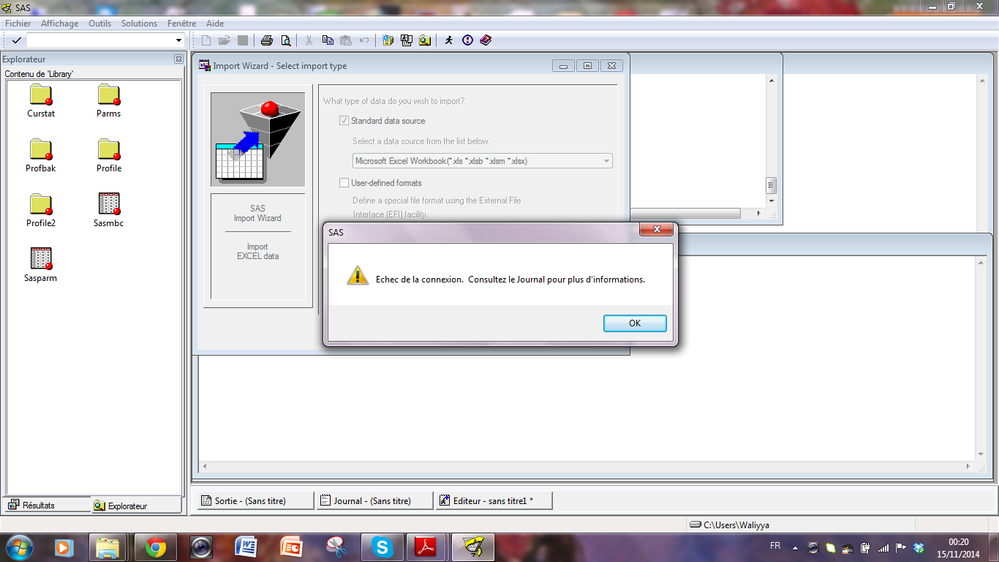Click the running man Submit icon
This screenshot has width=999, height=562.
(x=449, y=40)
